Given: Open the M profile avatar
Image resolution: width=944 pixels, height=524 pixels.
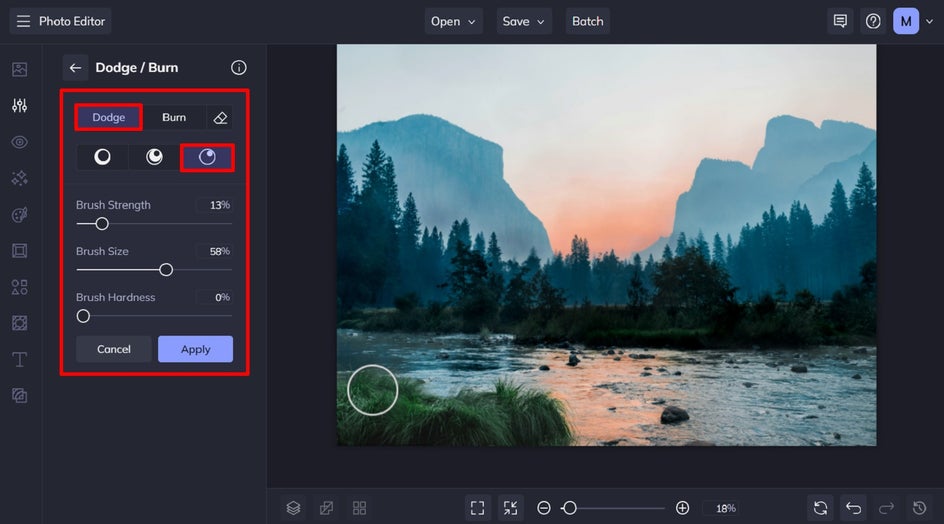Looking at the screenshot, I should [905, 22].
